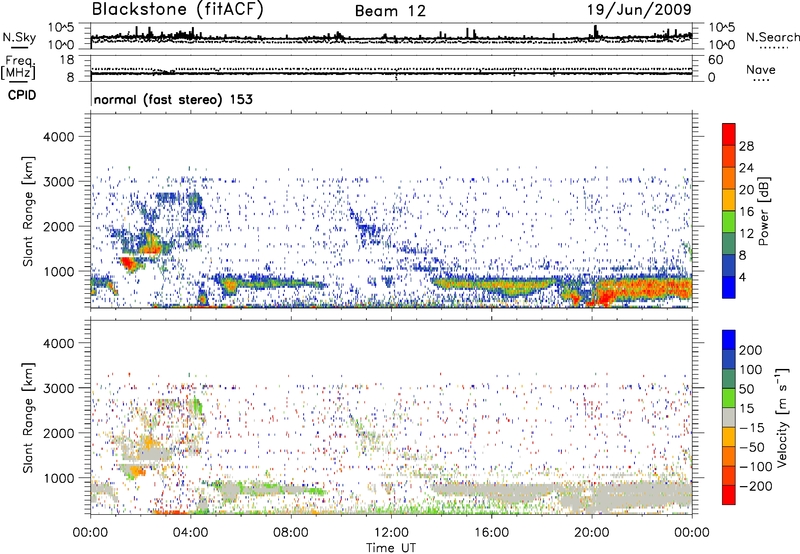Click the Power [dB] colorbar label
The height and width of the screenshot is (554, 800).
[763, 211]
